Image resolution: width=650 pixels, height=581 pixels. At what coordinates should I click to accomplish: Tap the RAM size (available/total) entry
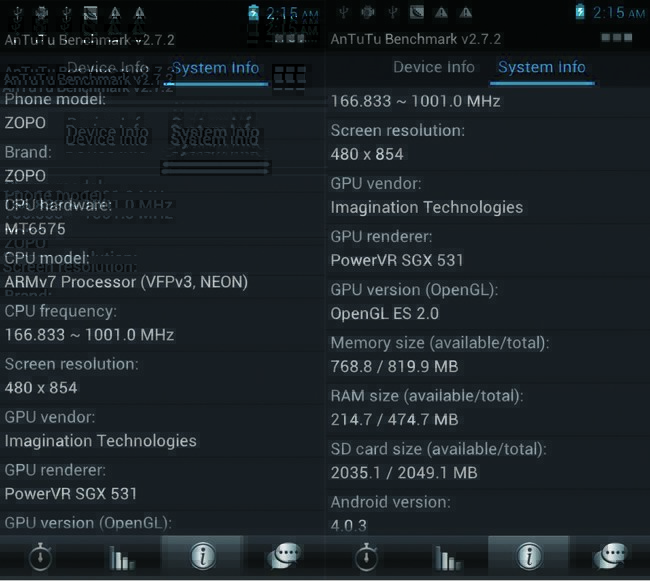click(427, 408)
